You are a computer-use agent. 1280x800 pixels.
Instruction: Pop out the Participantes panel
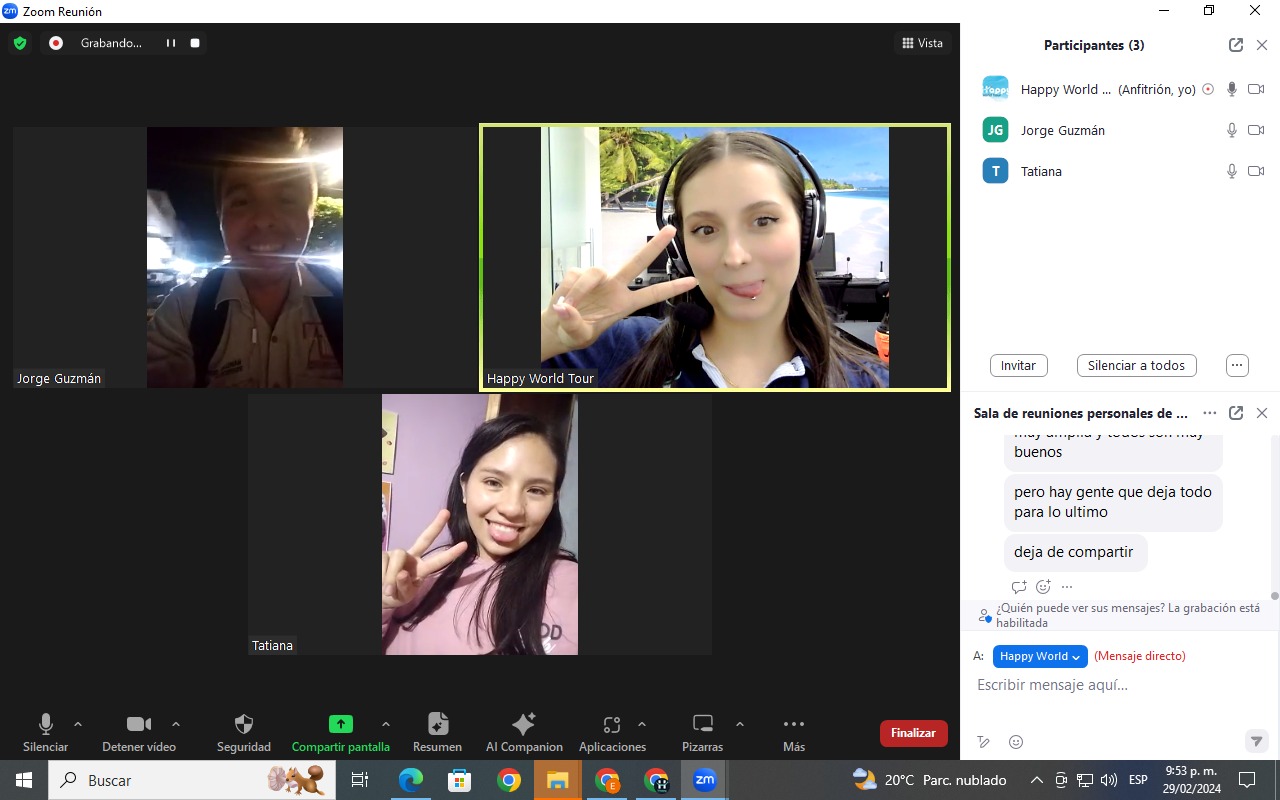(1236, 45)
